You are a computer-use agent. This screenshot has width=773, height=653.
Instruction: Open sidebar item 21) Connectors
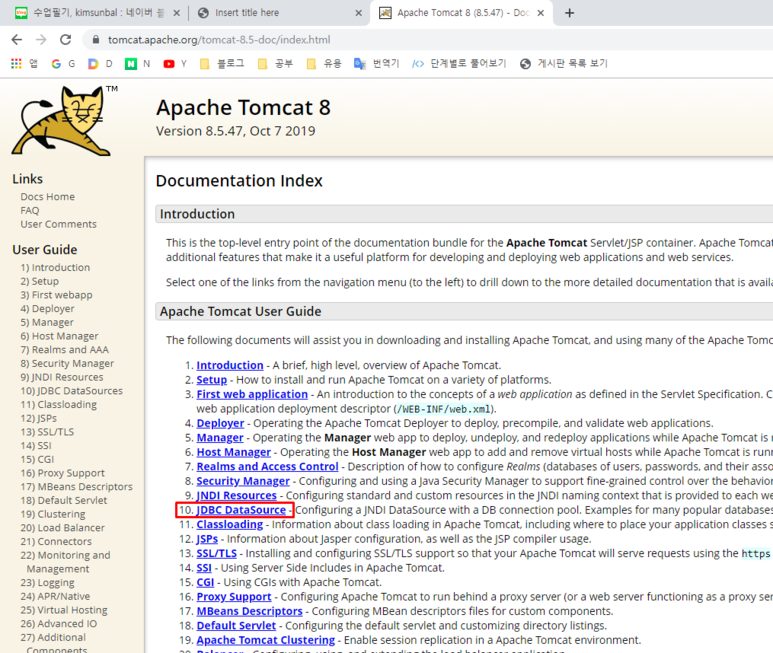pos(56,542)
